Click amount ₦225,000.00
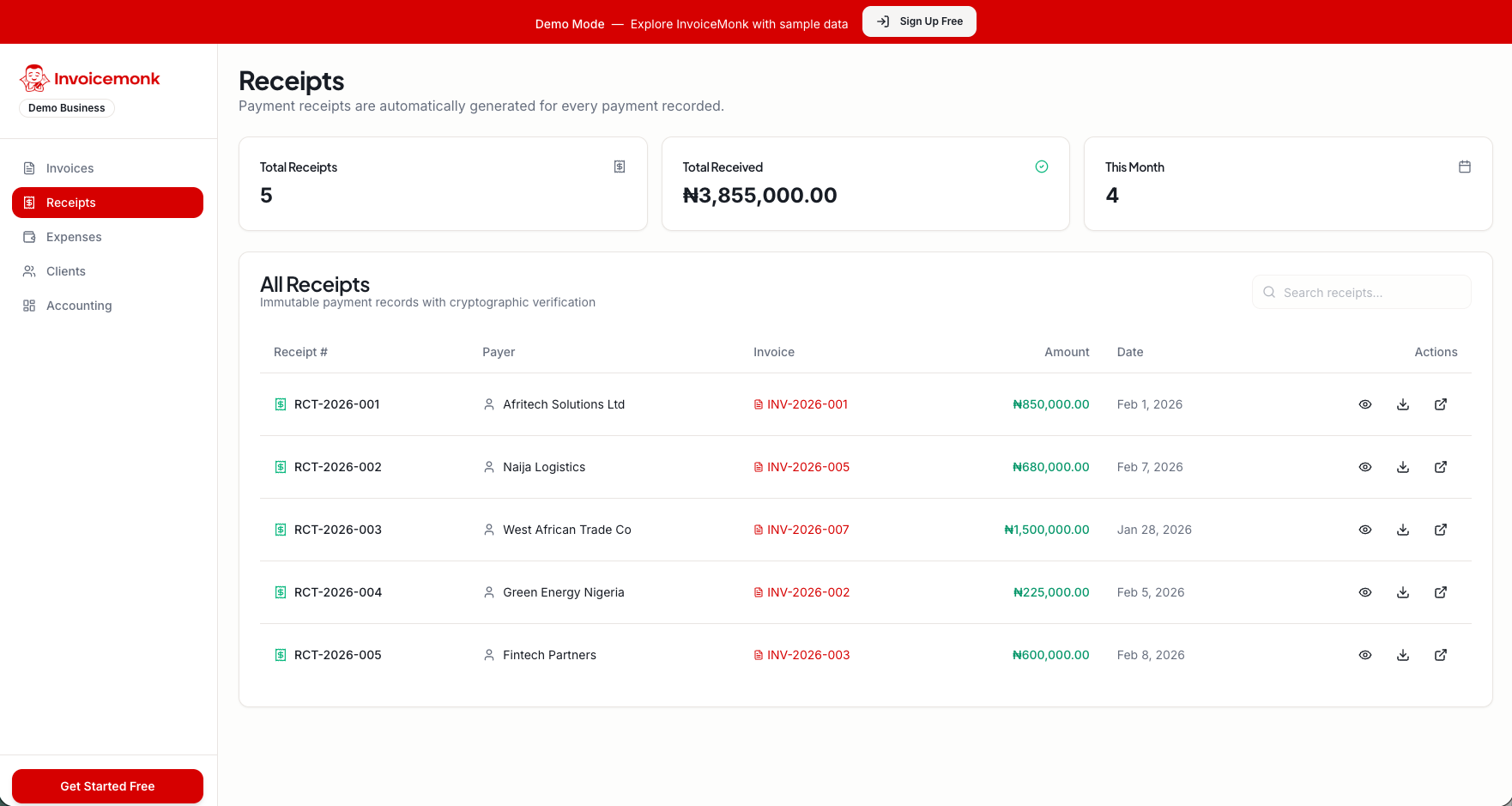Image resolution: width=1512 pixels, height=806 pixels. tap(1051, 592)
